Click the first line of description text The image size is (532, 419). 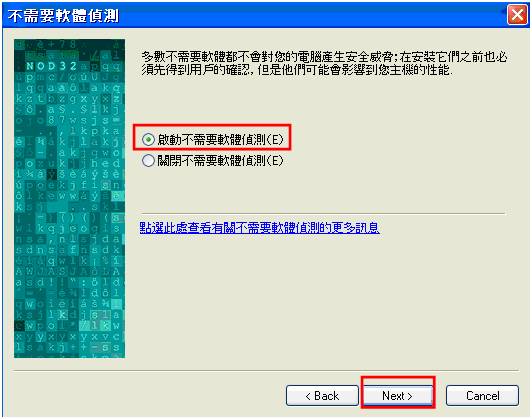pyautogui.click(x=324, y=57)
